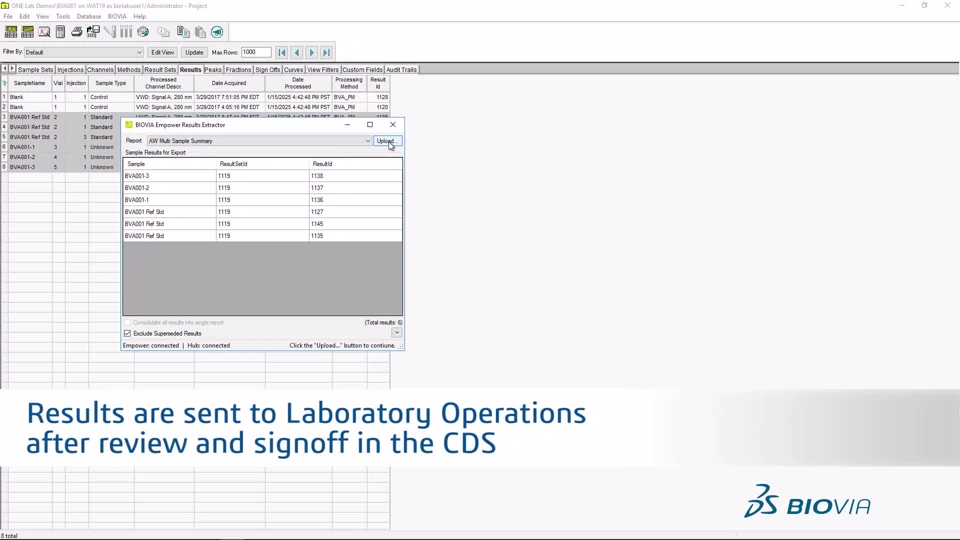This screenshot has width=960, height=540.
Task: Switch to the Channels tab
Action: click(100, 70)
